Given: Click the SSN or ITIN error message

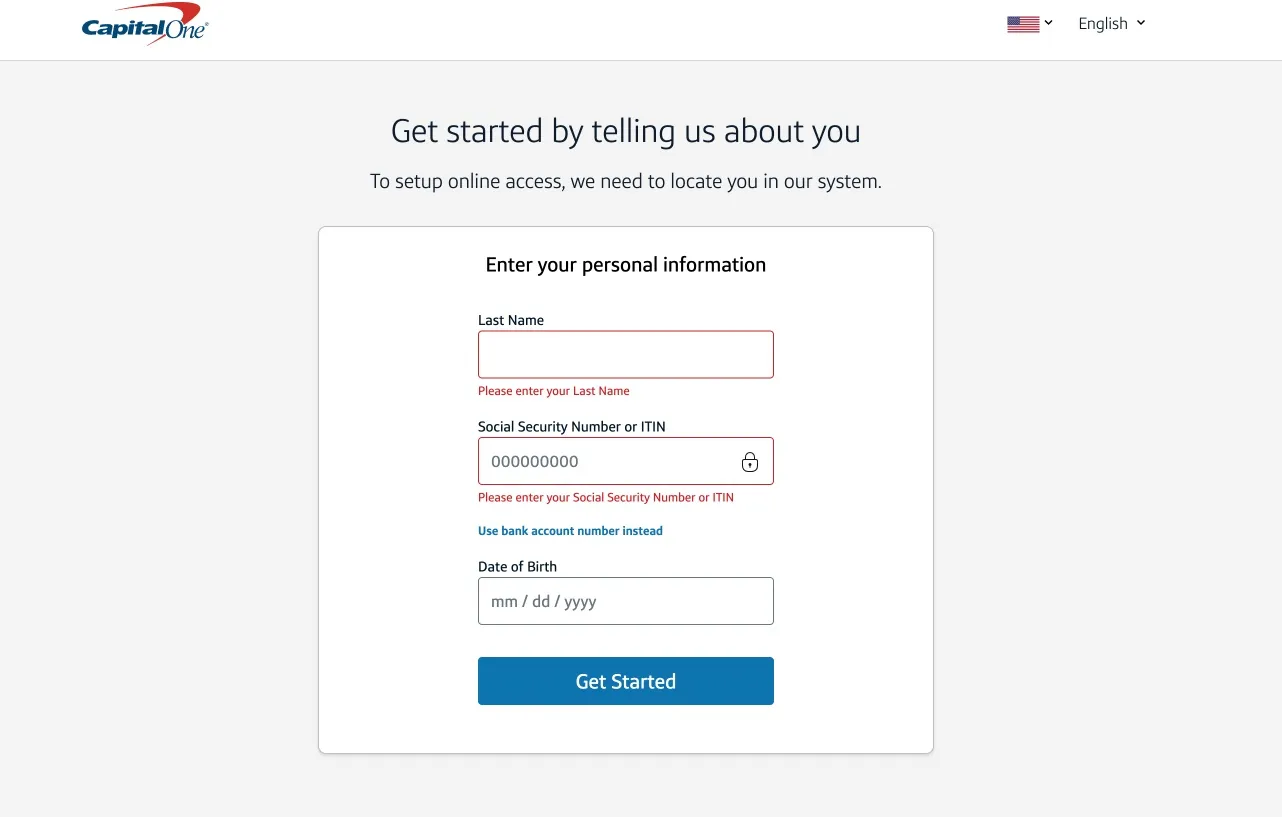Looking at the screenshot, I should pos(606,497).
